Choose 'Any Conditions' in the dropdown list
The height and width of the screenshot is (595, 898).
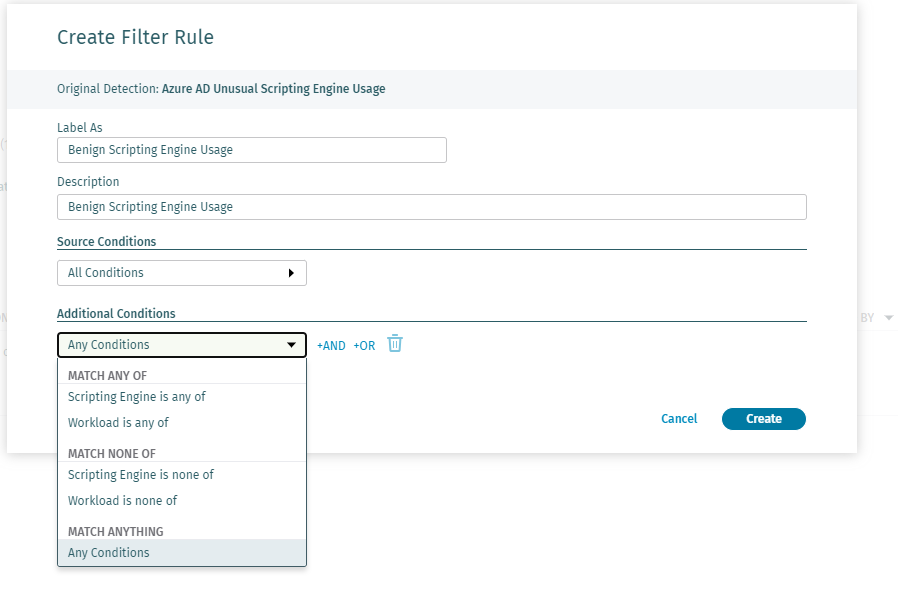(x=182, y=553)
